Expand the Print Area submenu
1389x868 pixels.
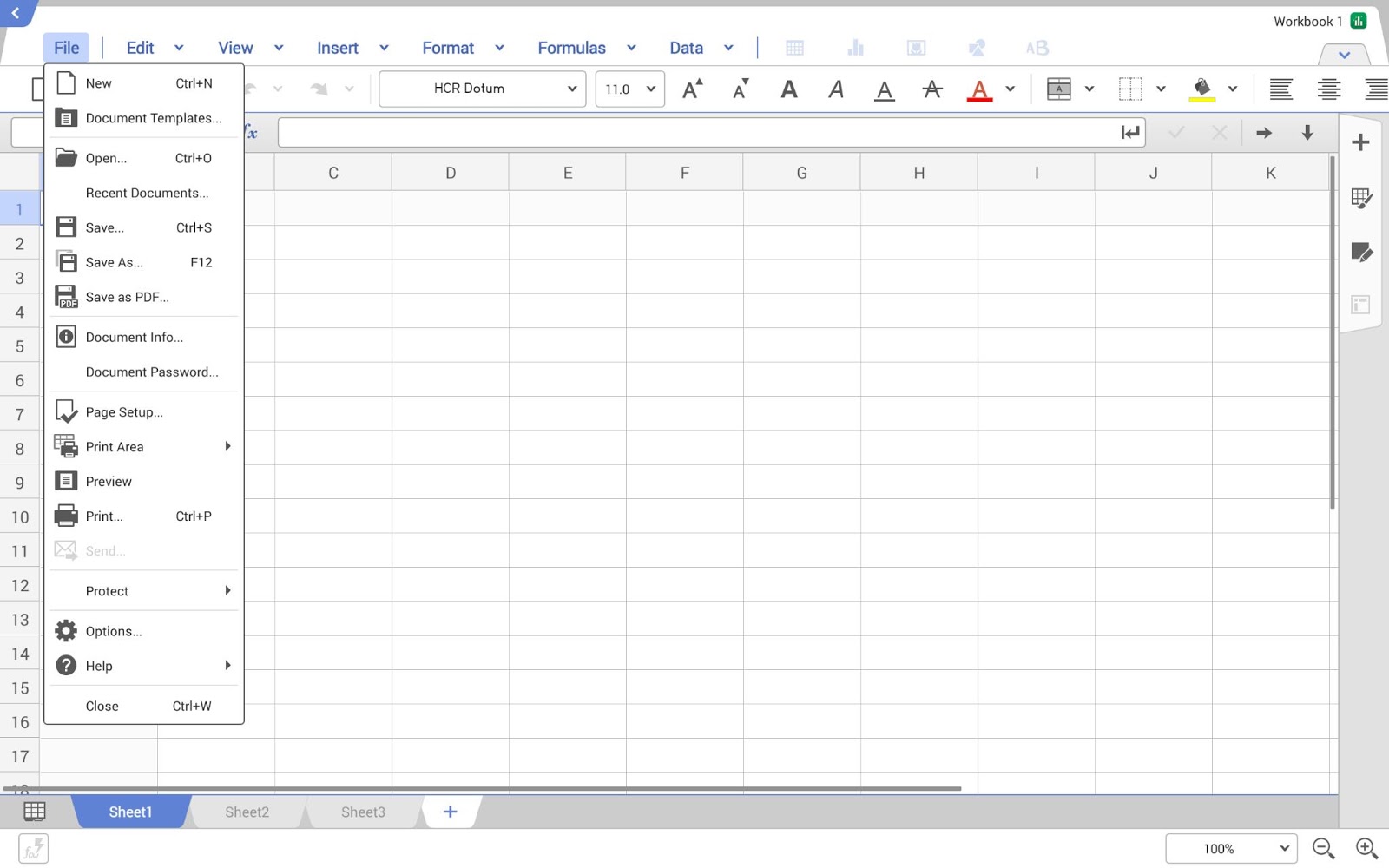pyautogui.click(x=144, y=447)
